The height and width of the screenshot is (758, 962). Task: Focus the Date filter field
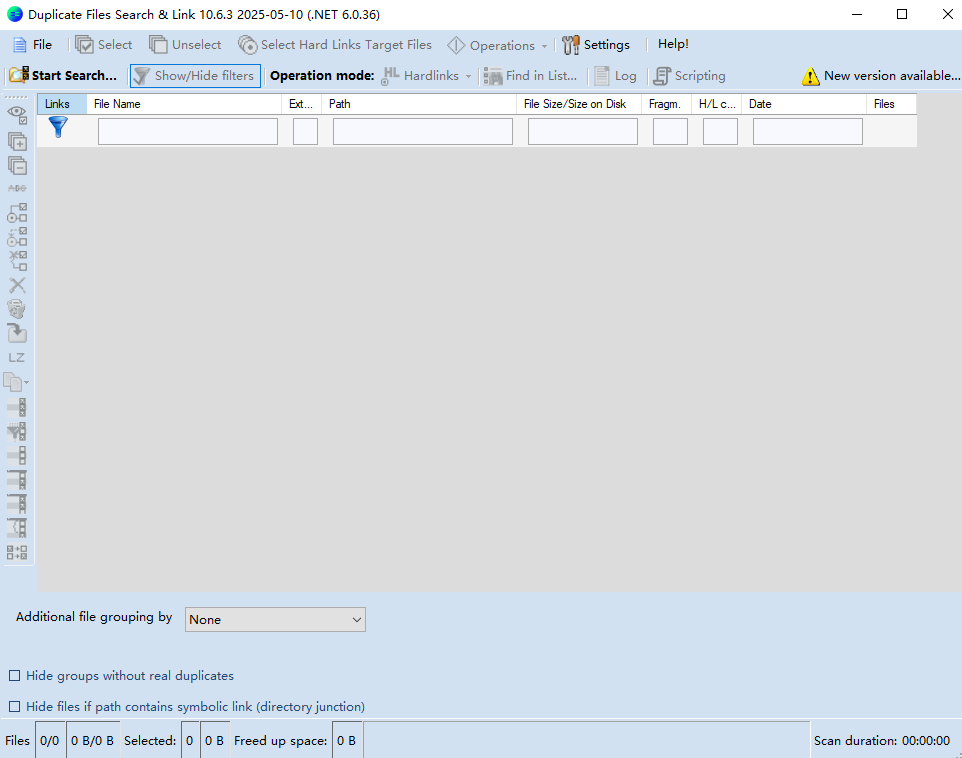[808, 131]
